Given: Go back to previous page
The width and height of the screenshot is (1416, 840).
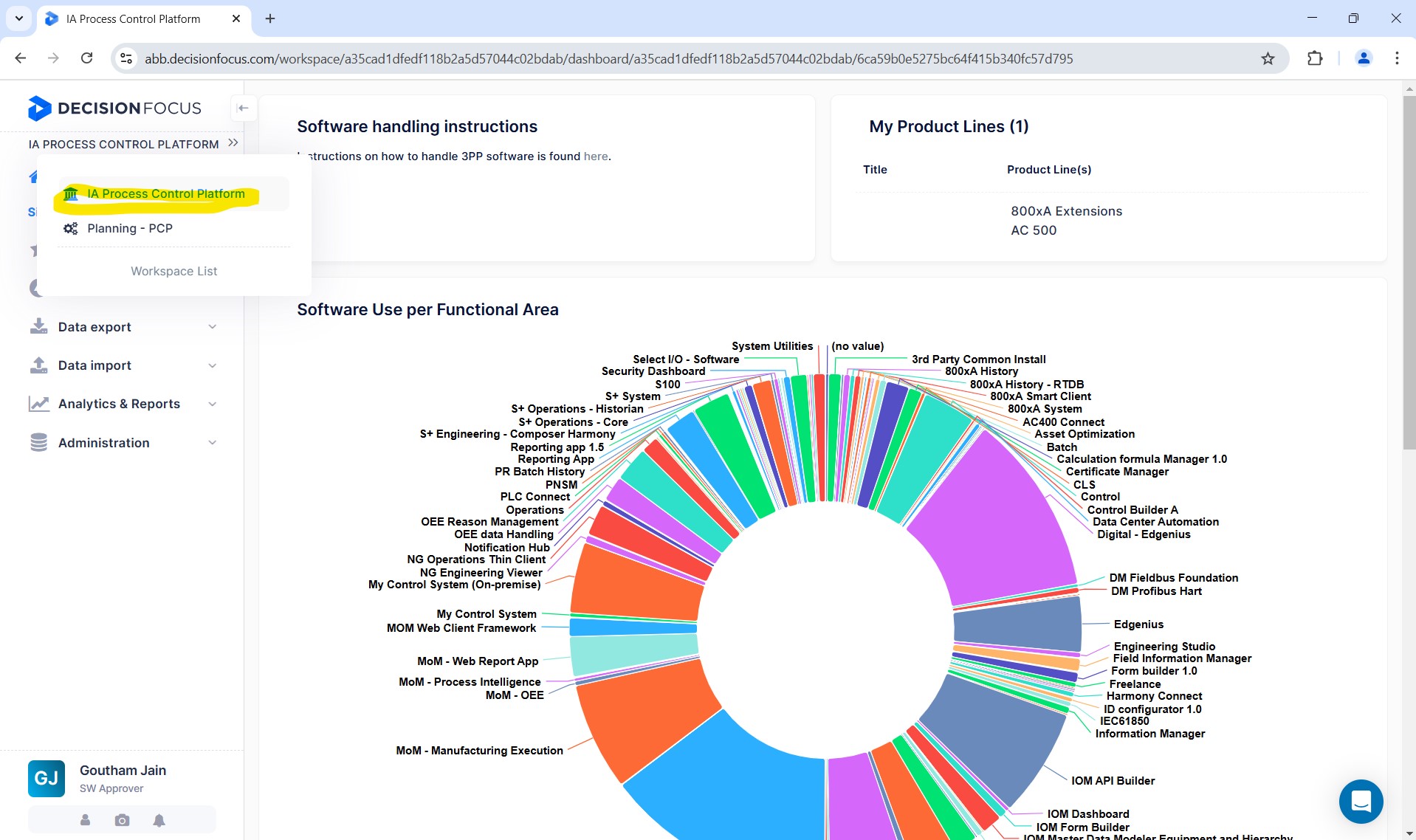Looking at the screenshot, I should 21,58.
